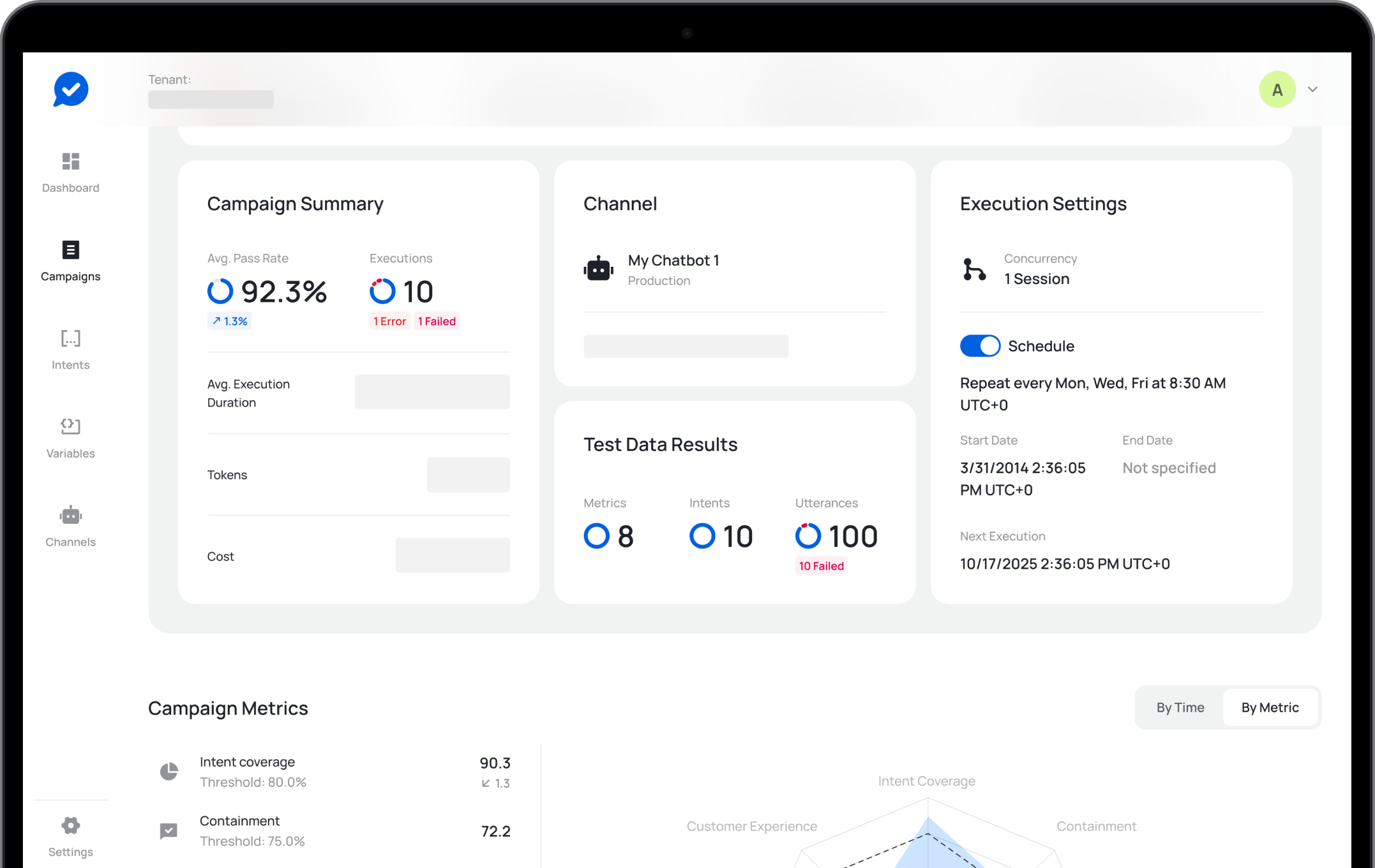Screen dimensions: 1375x868
Task: Open Dashboard from the sidebar icon
Action: (x=71, y=161)
